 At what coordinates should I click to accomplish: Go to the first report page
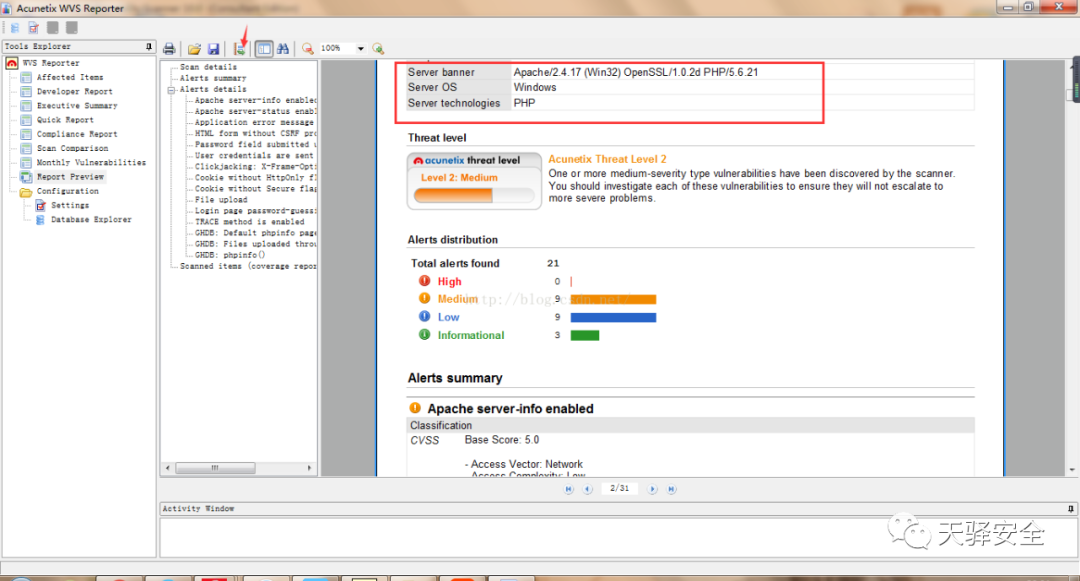point(569,489)
